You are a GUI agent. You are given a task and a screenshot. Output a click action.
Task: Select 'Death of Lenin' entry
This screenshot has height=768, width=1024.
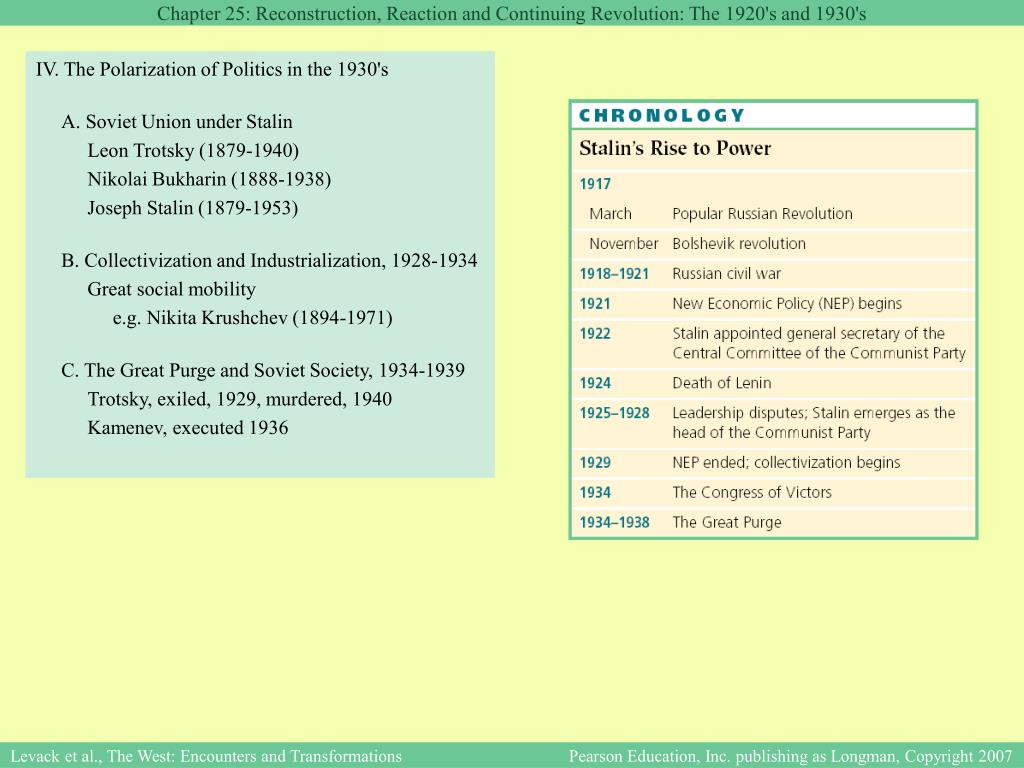click(722, 383)
